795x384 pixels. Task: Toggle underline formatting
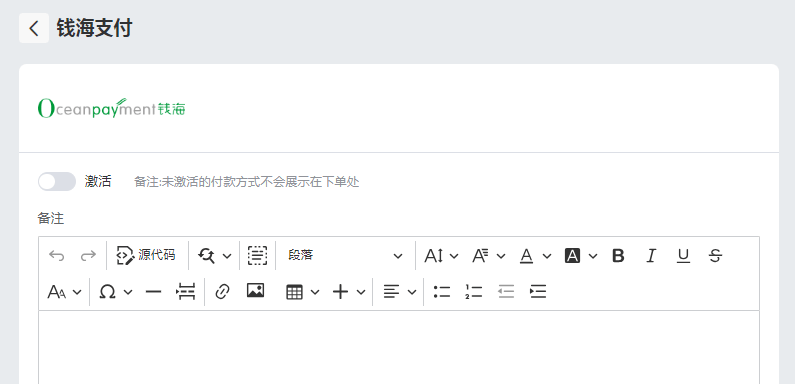pyautogui.click(x=683, y=256)
